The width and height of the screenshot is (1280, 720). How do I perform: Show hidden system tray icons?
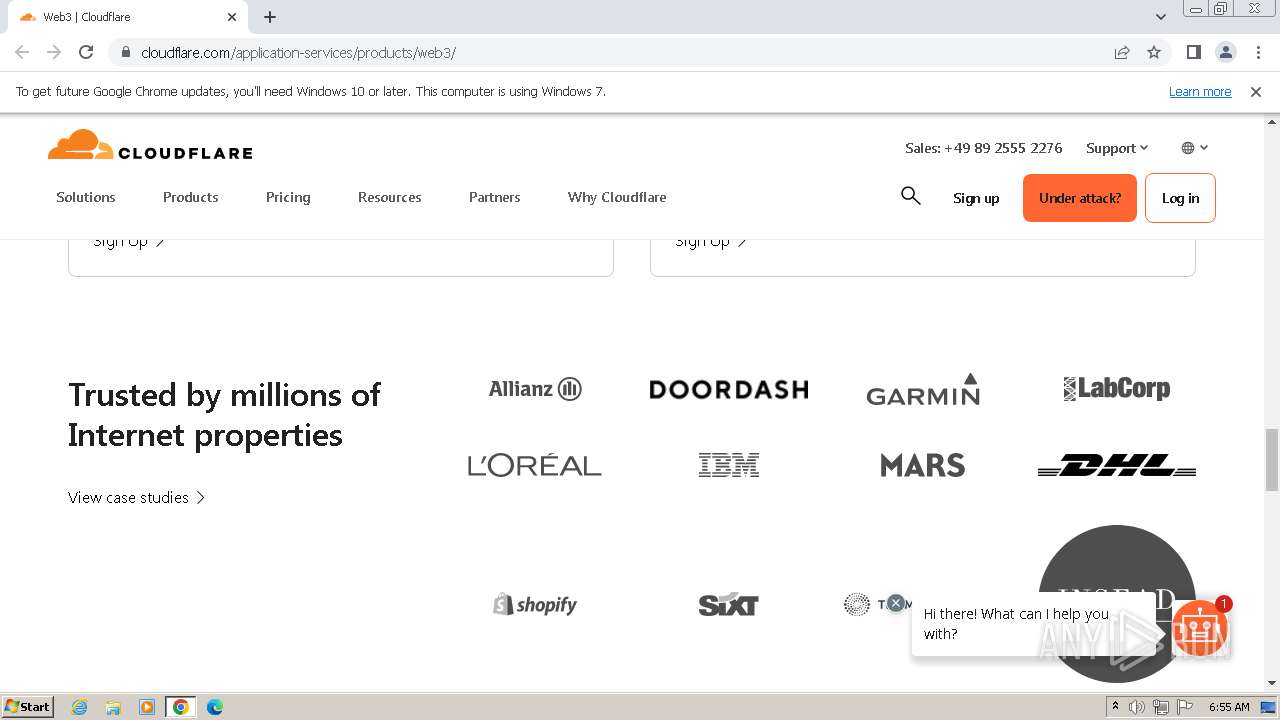coord(1116,707)
